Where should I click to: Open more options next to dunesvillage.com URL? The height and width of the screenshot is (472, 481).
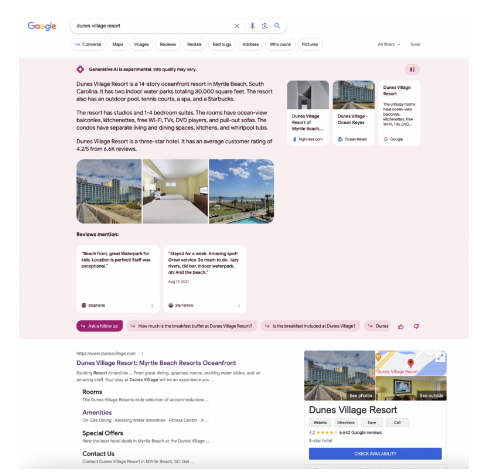point(142,353)
